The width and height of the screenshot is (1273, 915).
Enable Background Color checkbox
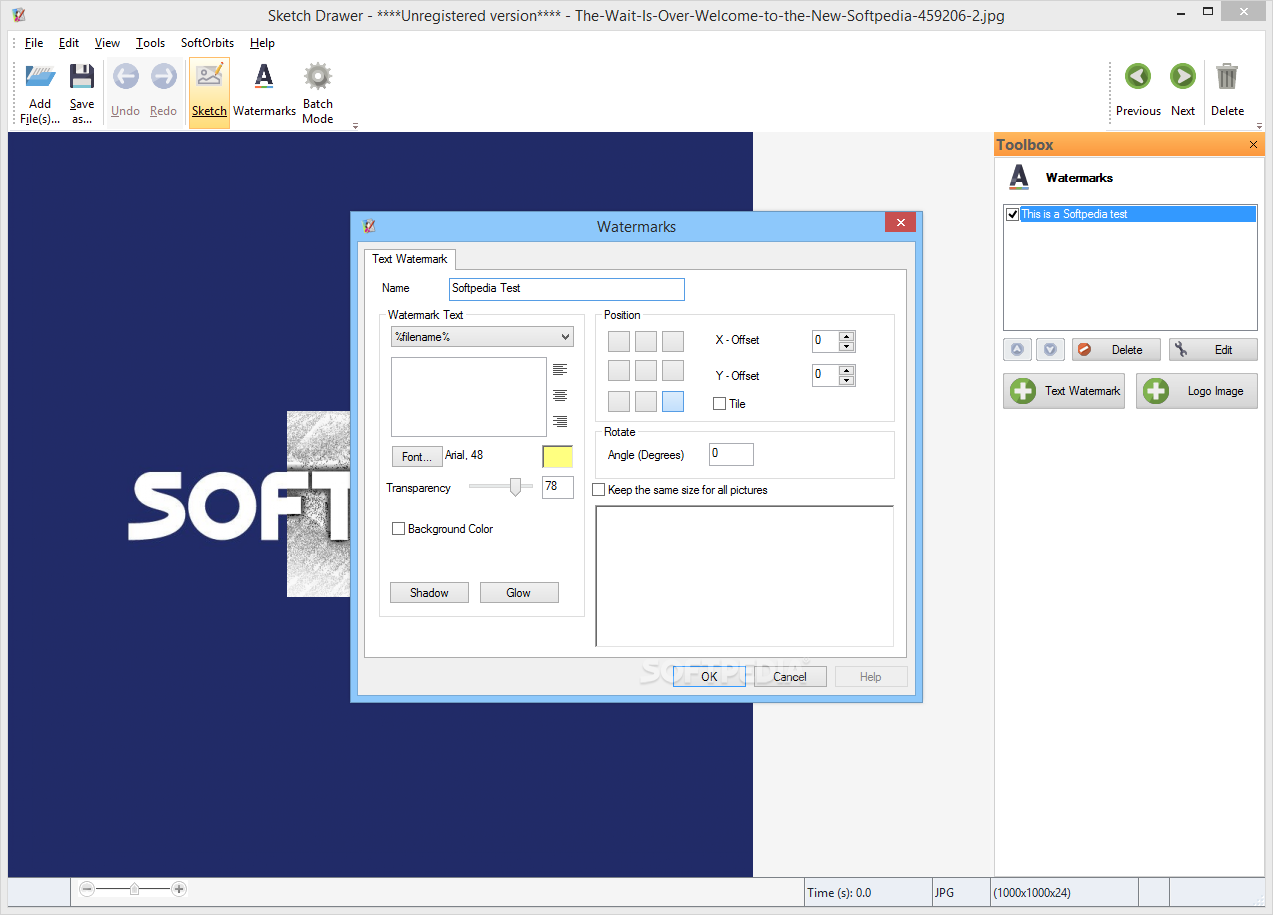click(398, 529)
